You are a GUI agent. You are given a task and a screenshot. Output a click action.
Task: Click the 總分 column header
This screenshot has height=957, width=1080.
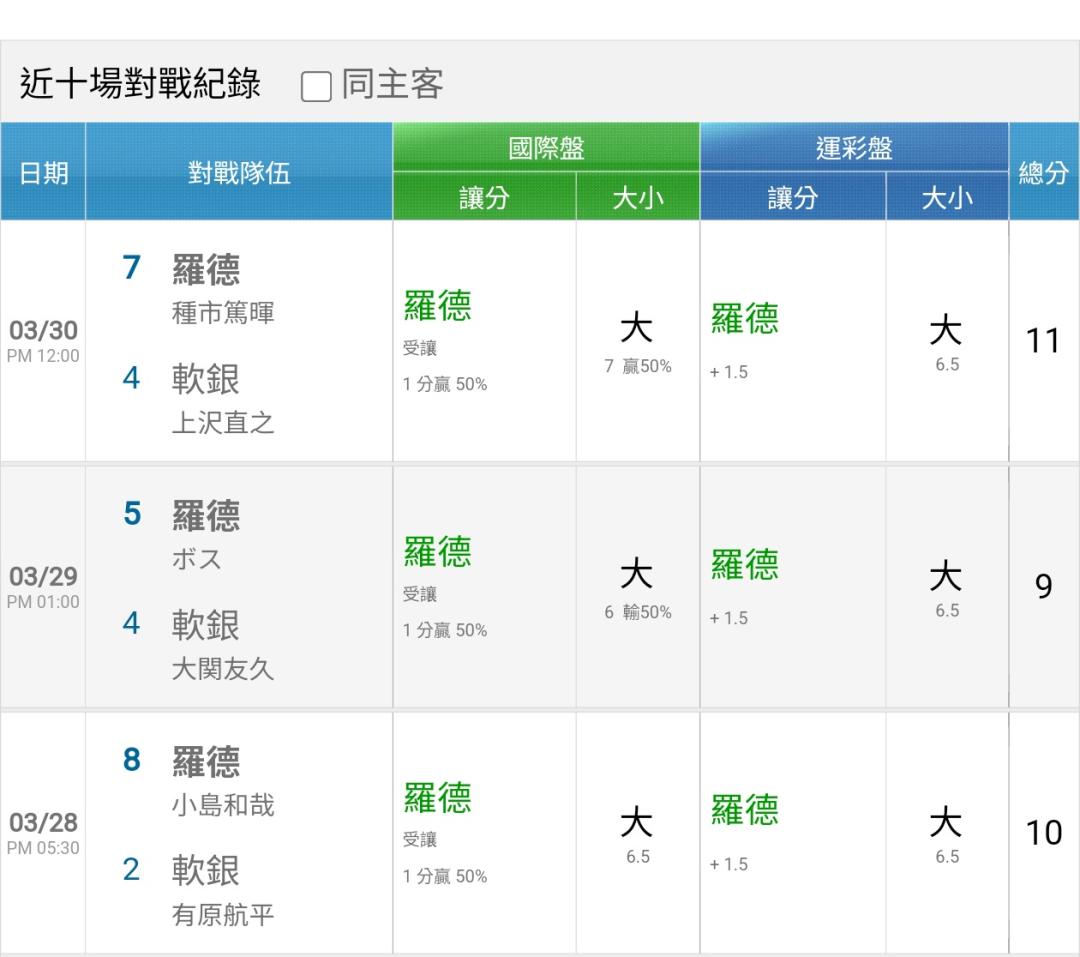coord(1043,172)
